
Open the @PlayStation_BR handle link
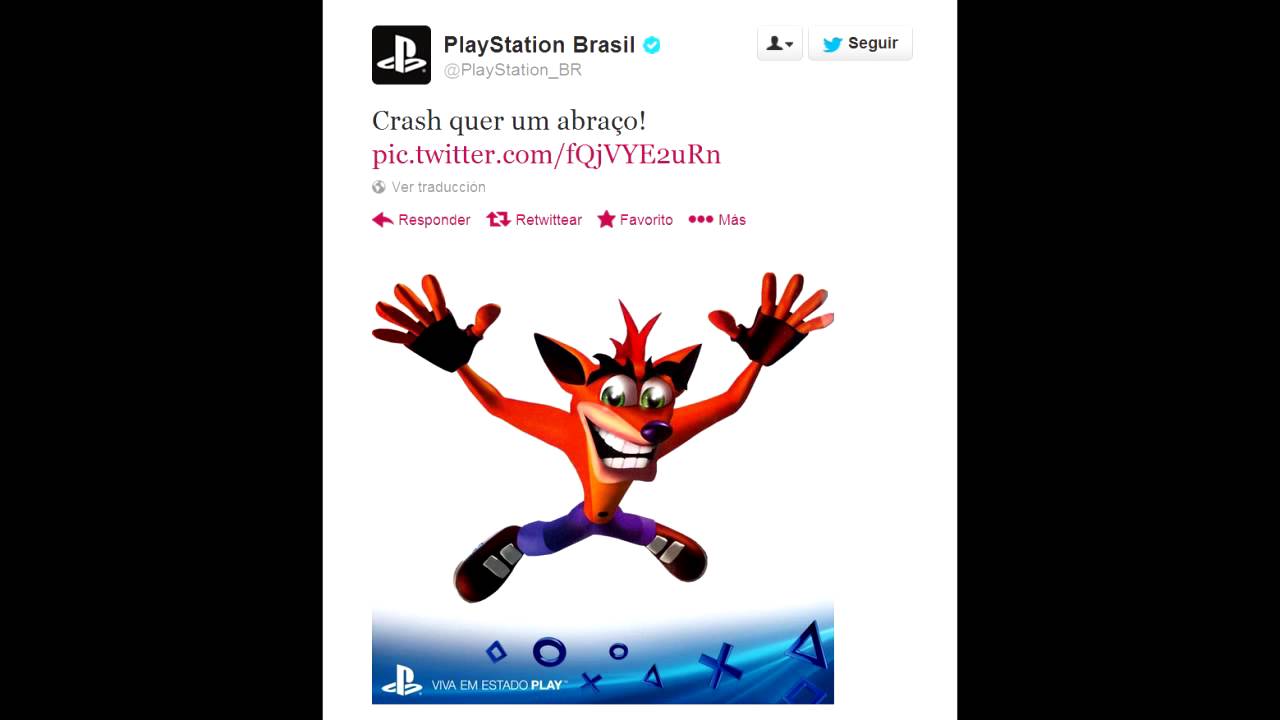click(512, 70)
